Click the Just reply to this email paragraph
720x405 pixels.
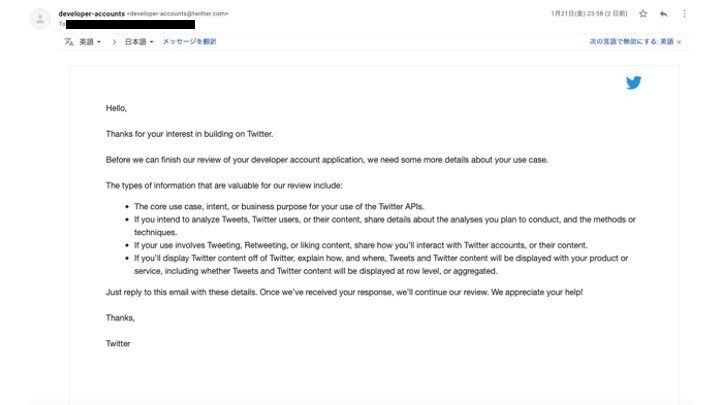point(344,292)
